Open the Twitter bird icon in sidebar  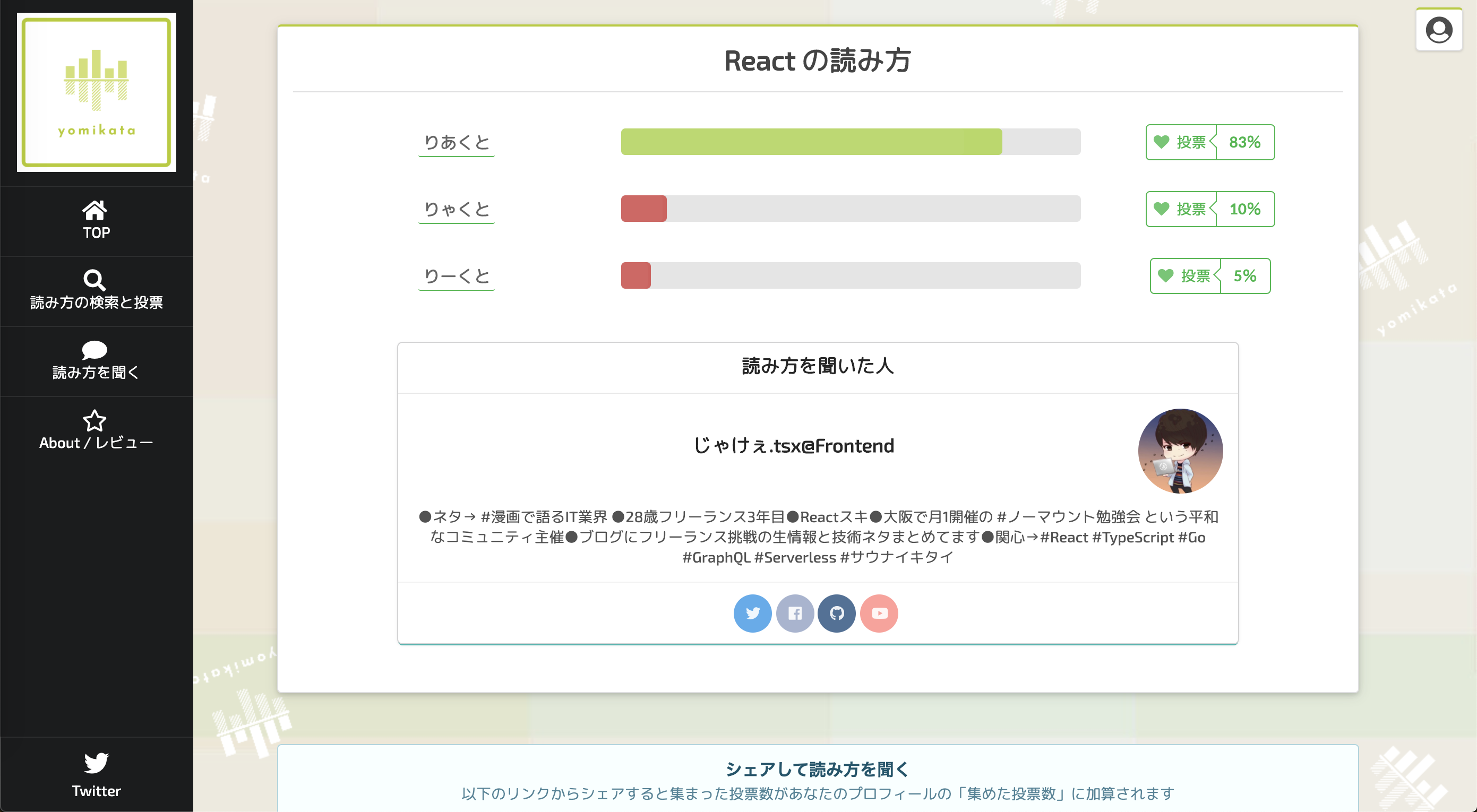tap(96, 763)
